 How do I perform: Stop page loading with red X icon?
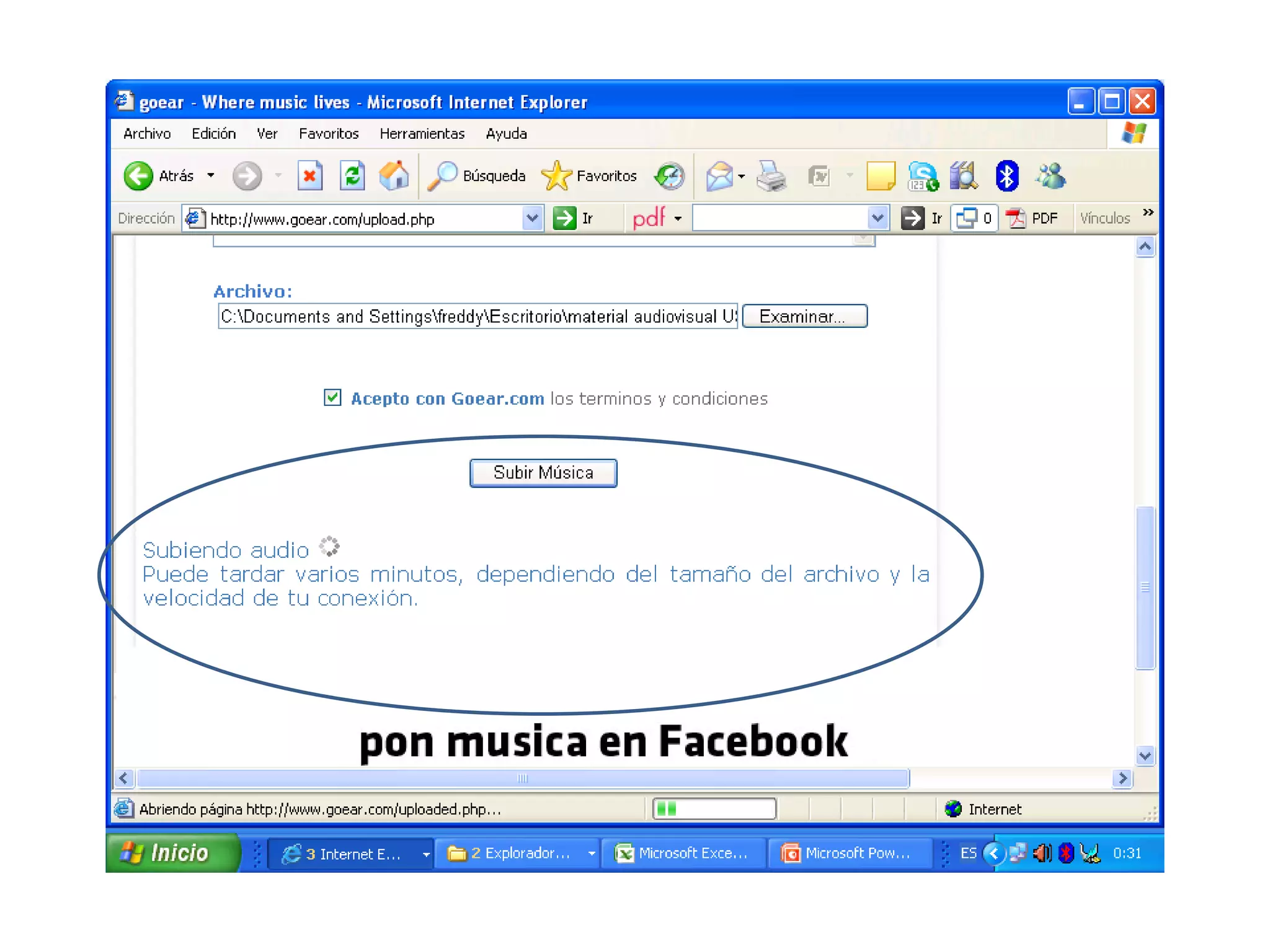coord(310,177)
